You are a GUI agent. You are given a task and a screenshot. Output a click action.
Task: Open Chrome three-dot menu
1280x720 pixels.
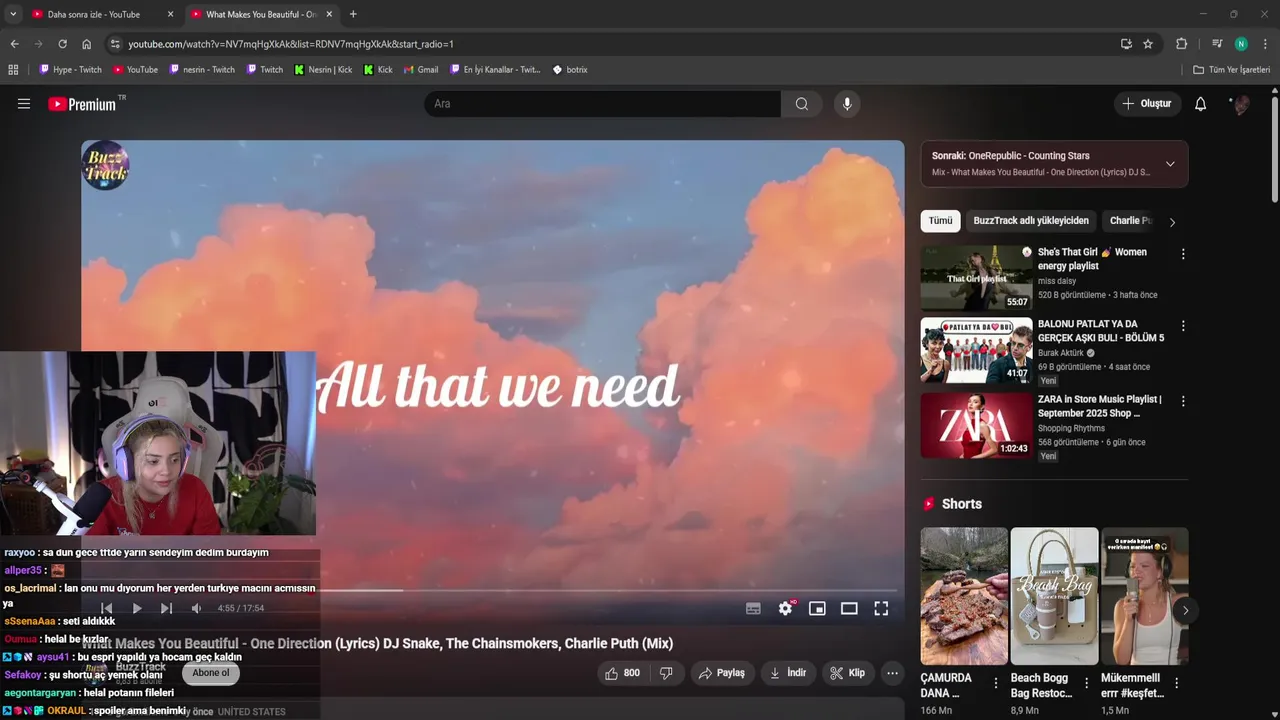click(1265, 44)
